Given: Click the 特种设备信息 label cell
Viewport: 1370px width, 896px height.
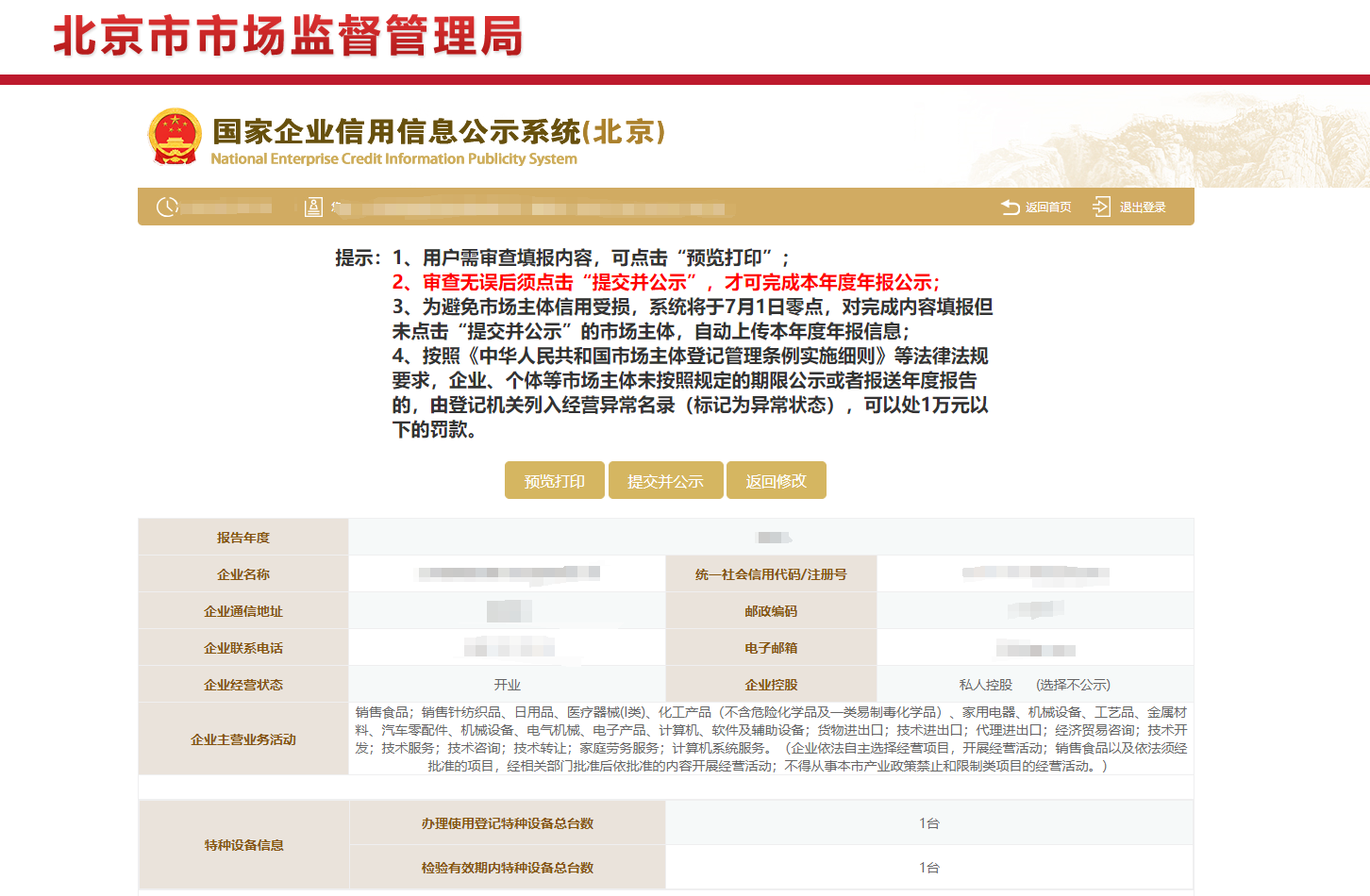Looking at the screenshot, I should pyautogui.click(x=243, y=845).
